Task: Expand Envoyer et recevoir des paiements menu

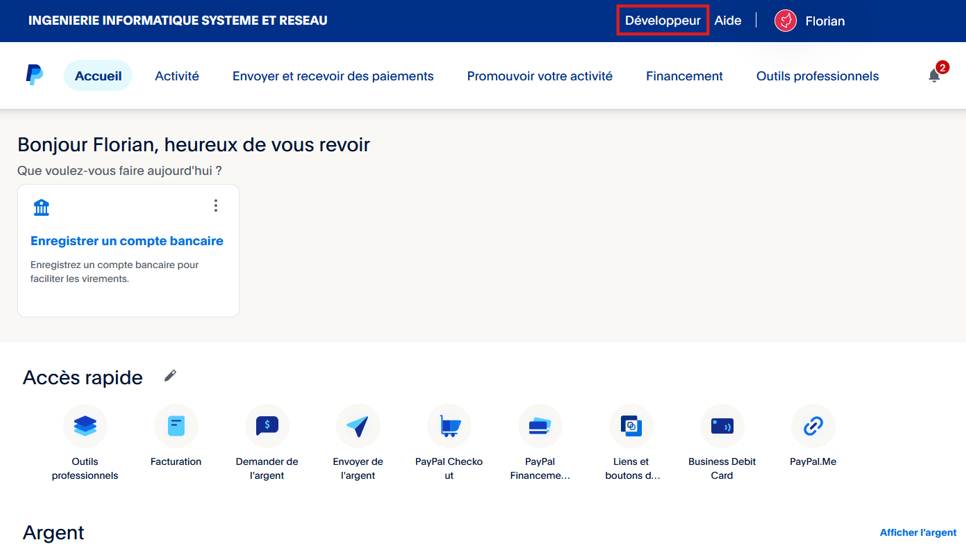Action: coord(333,76)
